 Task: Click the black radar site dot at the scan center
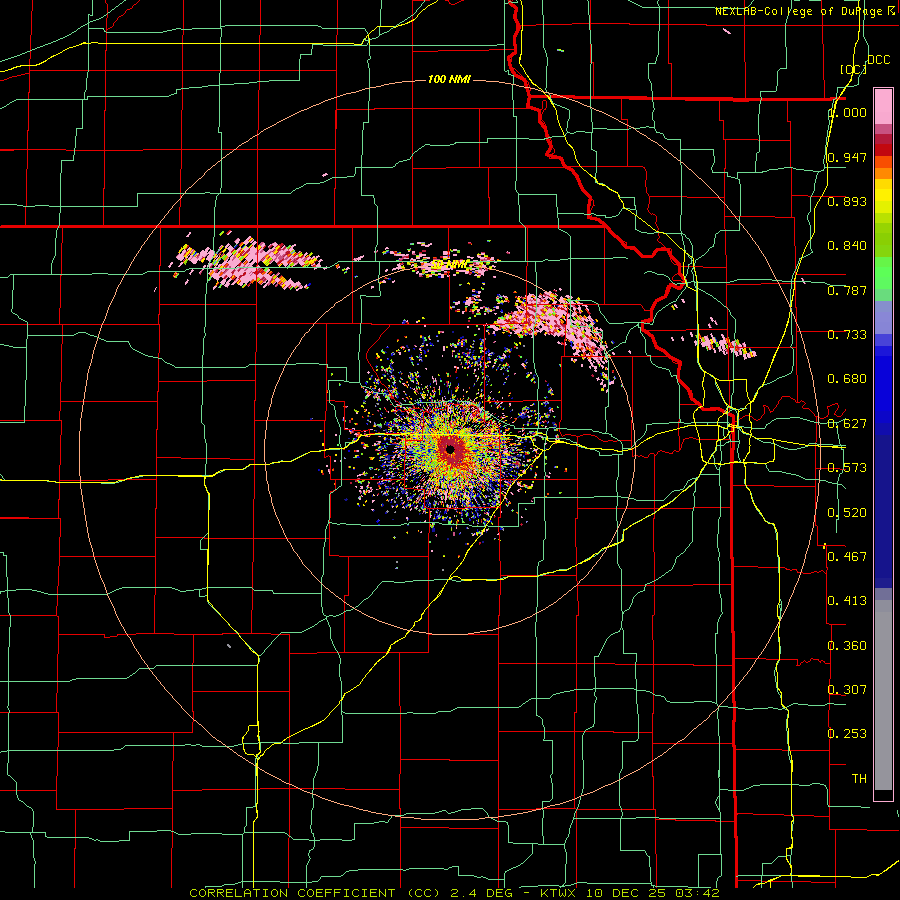pos(450,449)
